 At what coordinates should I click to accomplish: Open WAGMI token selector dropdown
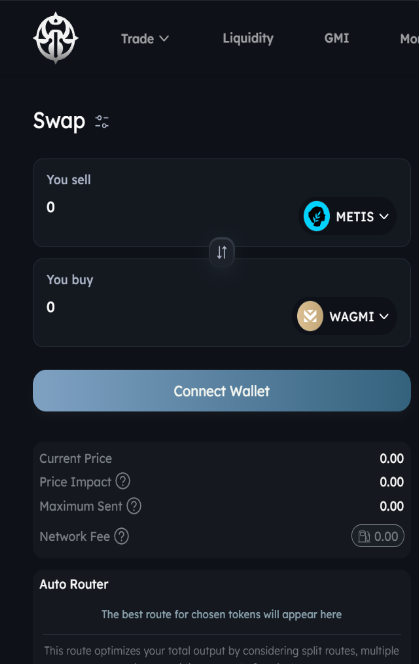click(x=344, y=316)
